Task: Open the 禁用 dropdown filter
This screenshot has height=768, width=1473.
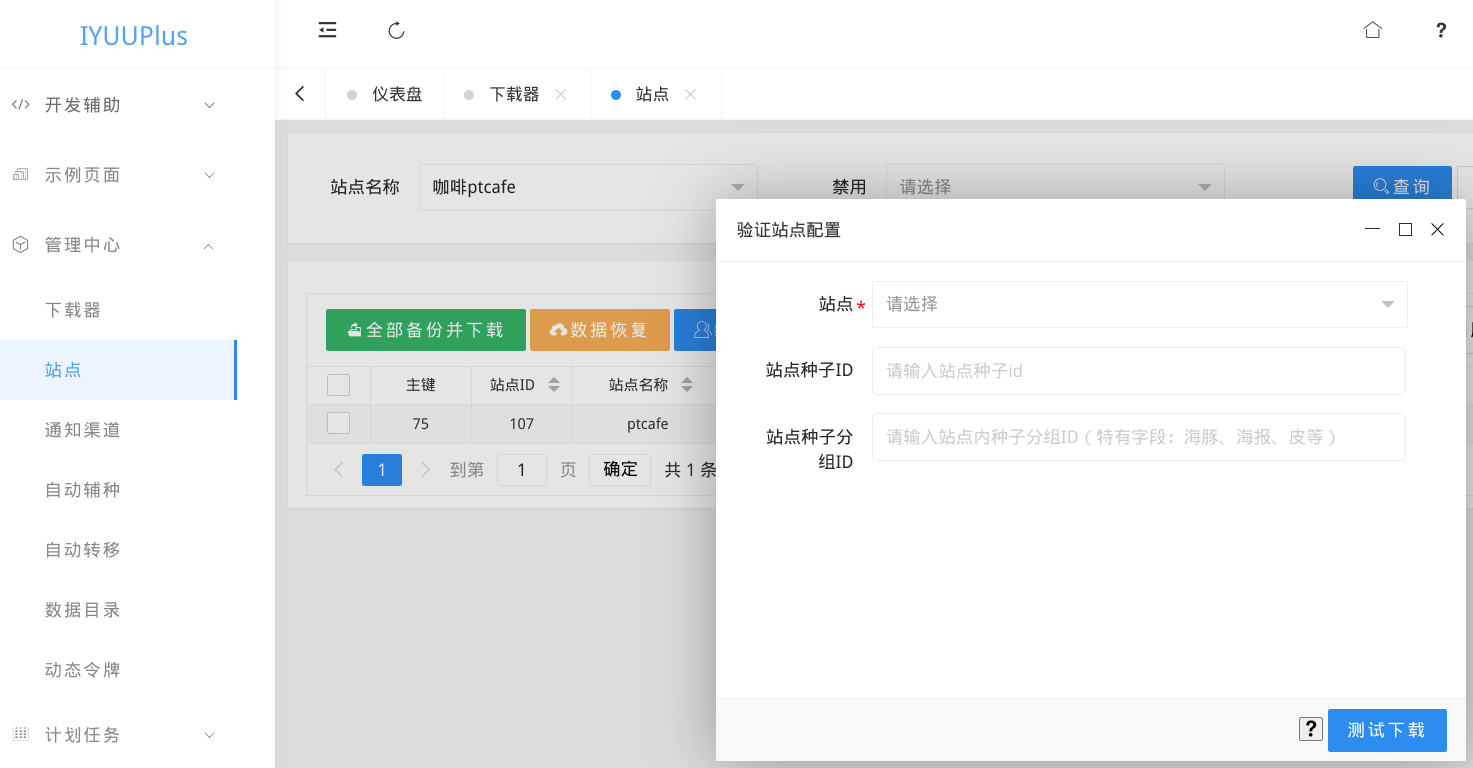Action: [x=1055, y=187]
